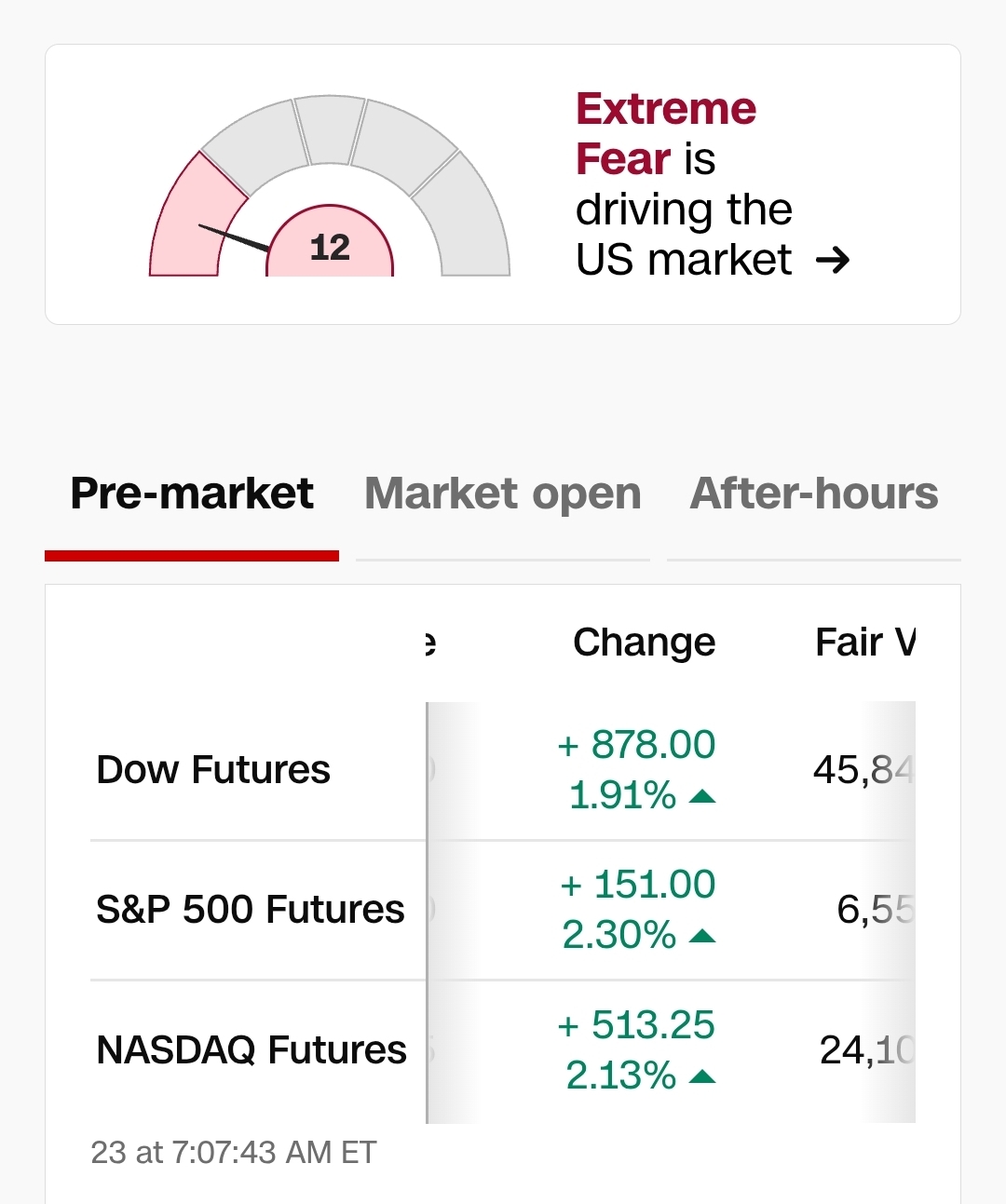The height and width of the screenshot is (1204, 1006).
Task: Open the NASDAQ Futures row
Action: coord(251,1050)
